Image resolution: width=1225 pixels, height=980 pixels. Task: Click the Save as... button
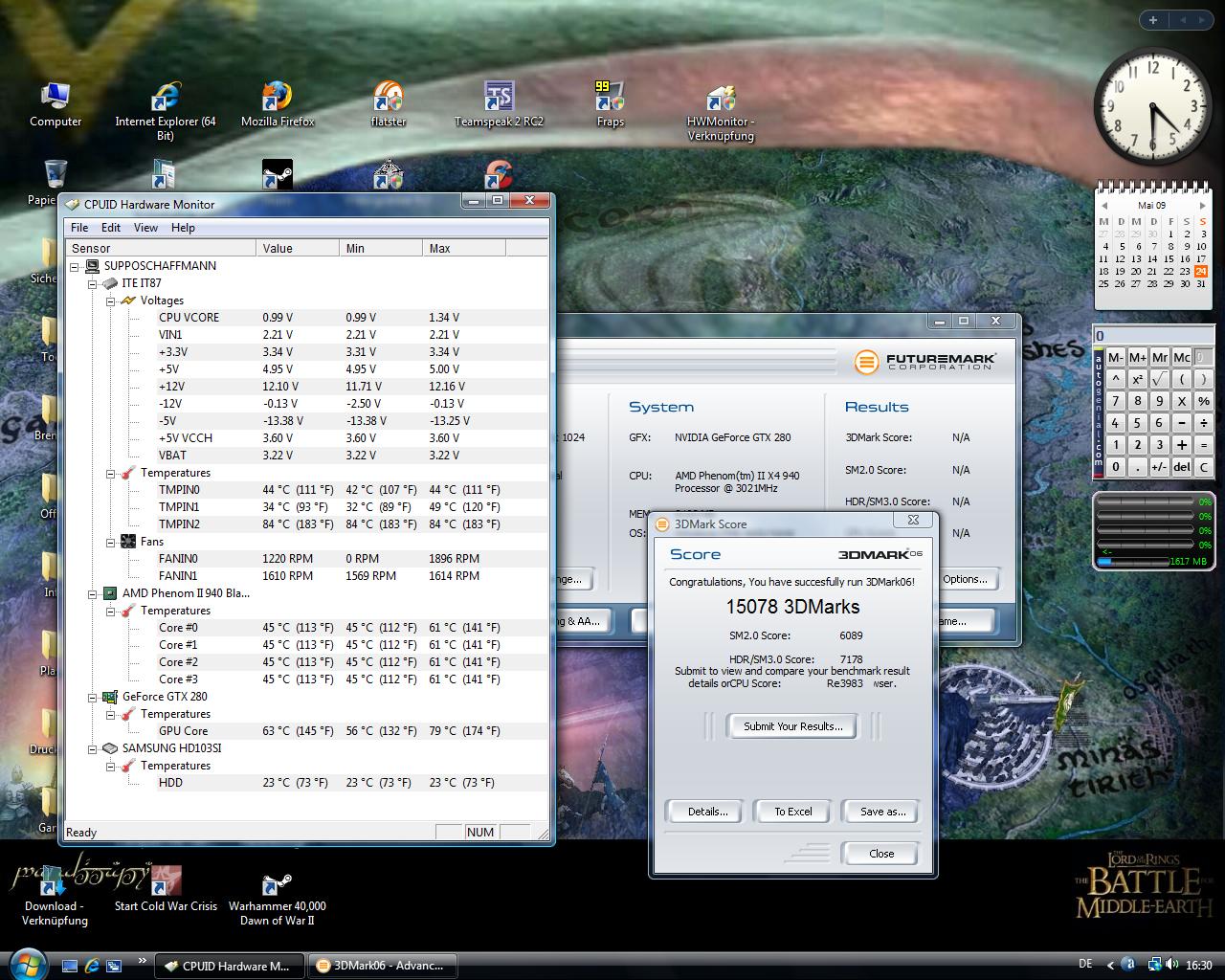click(x=882, y=812)
